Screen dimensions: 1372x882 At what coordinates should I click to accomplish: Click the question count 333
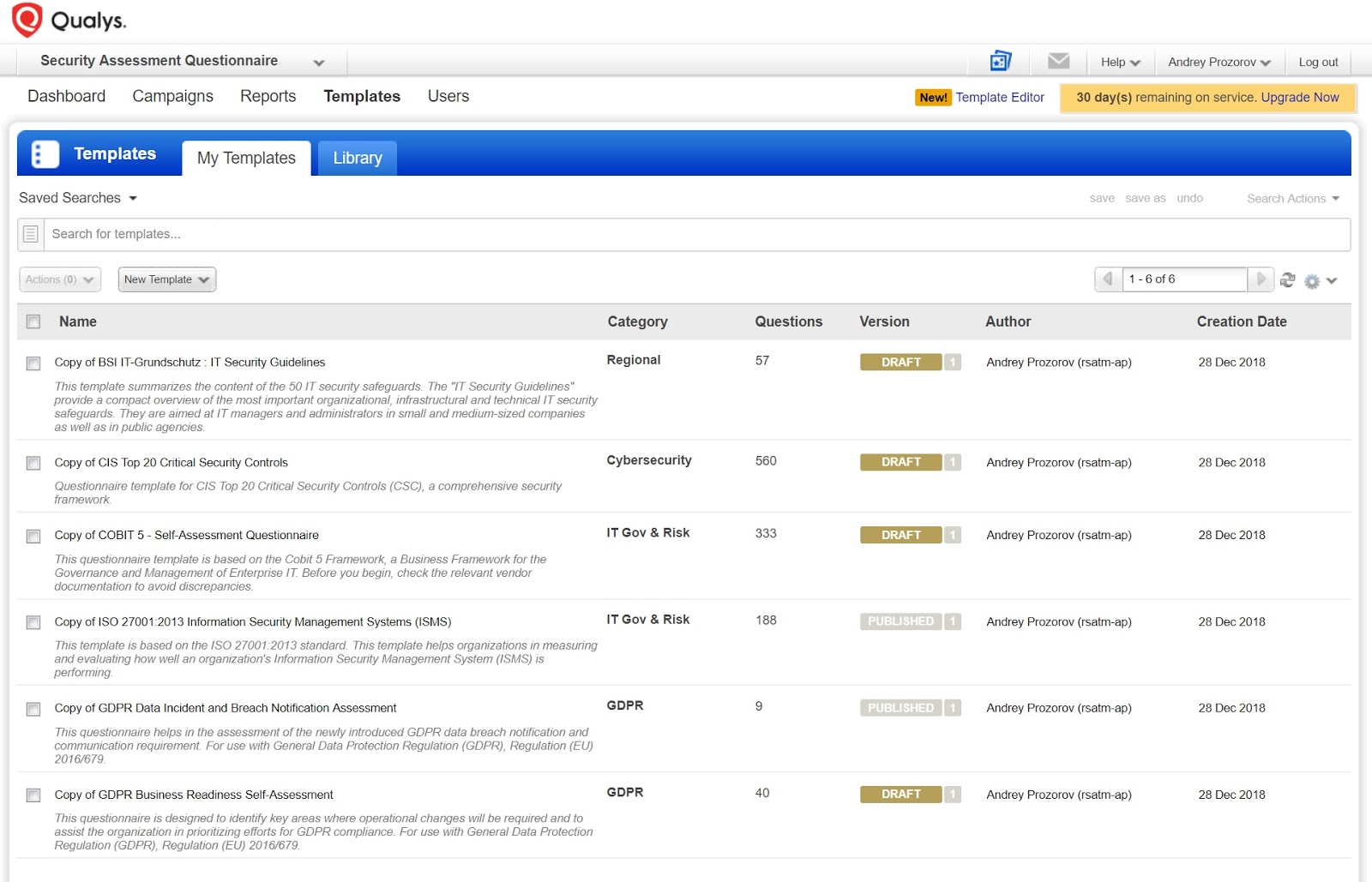pos(766,533)
